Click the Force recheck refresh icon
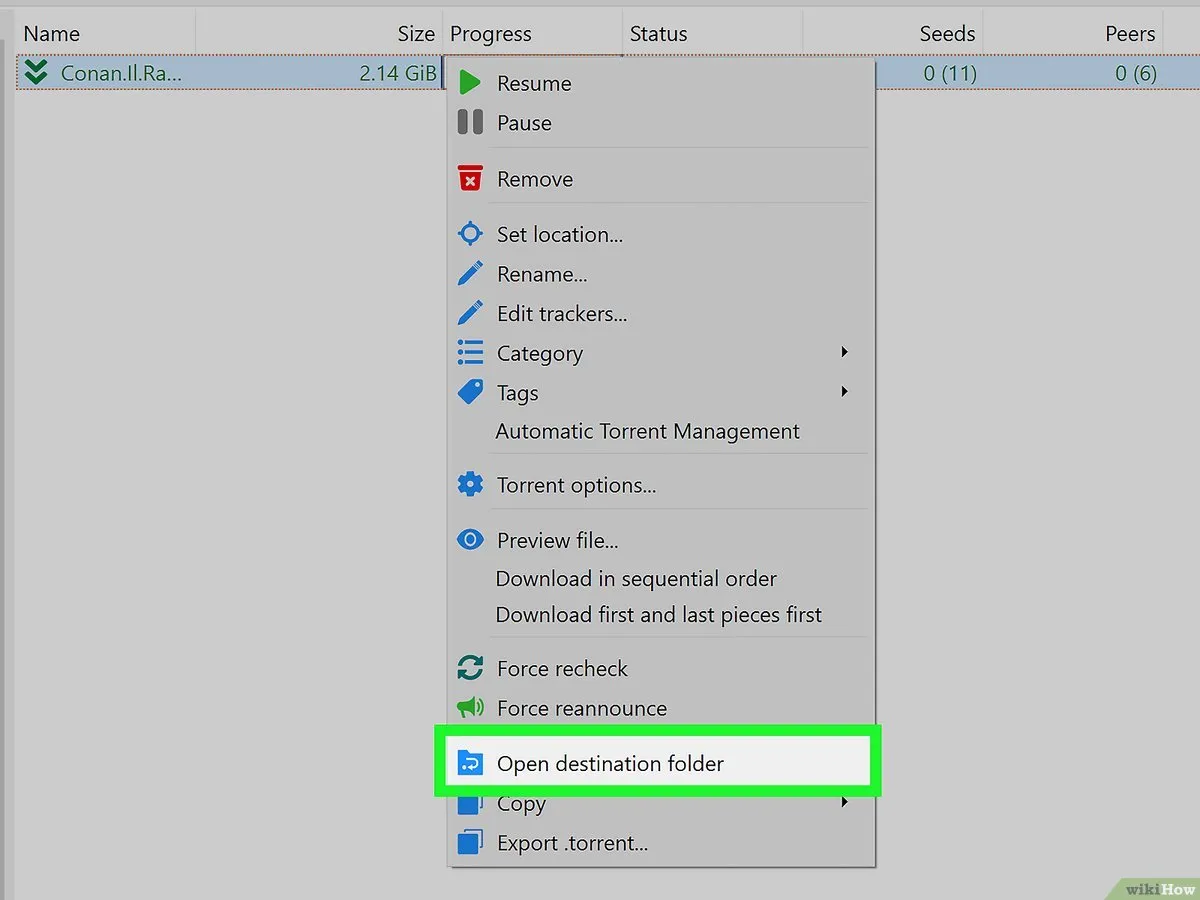The height and width of the screenshot is (900, 1200). point(470,668)
